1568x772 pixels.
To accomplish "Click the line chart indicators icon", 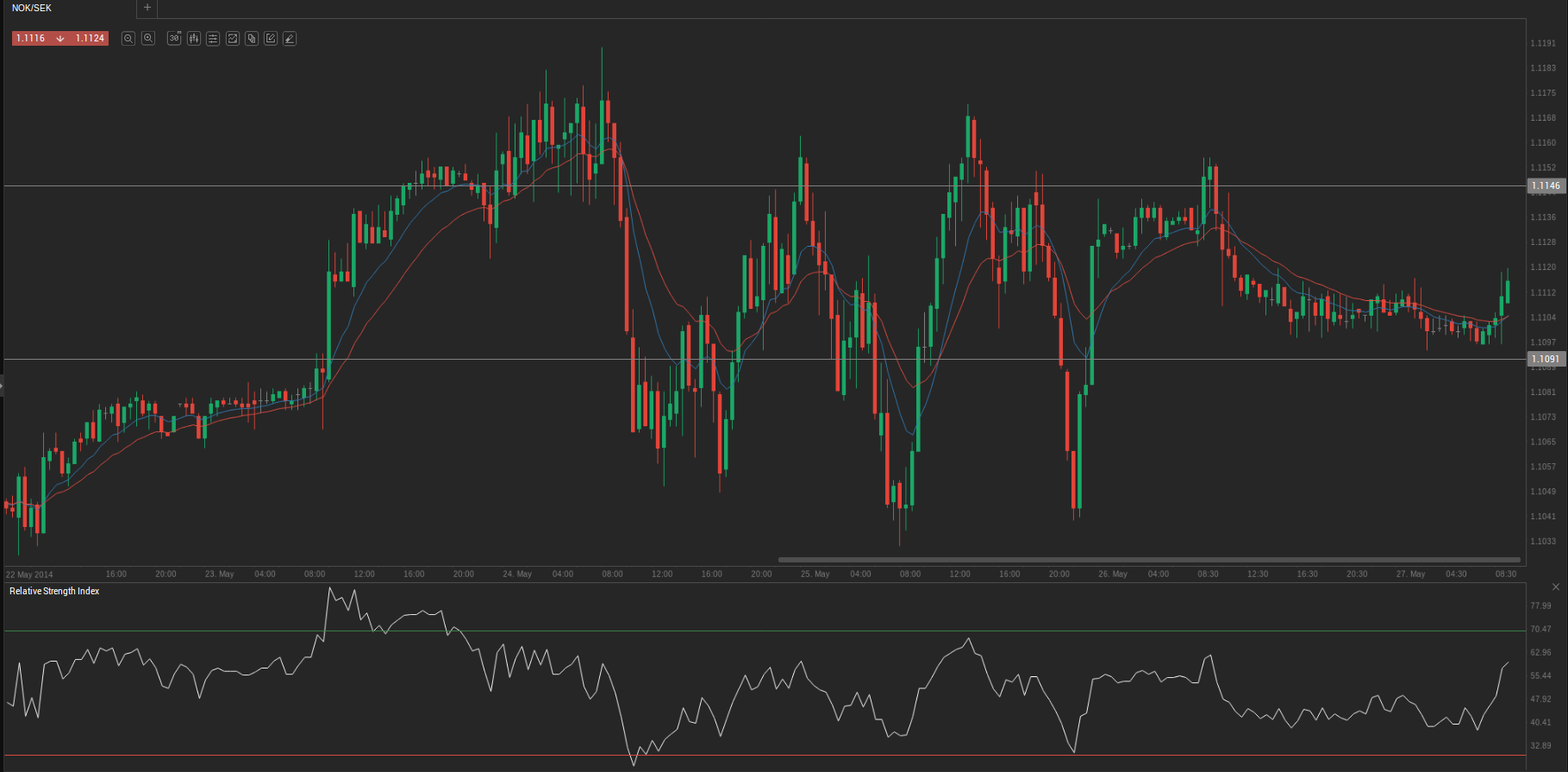I will click(x=232, y=39).
